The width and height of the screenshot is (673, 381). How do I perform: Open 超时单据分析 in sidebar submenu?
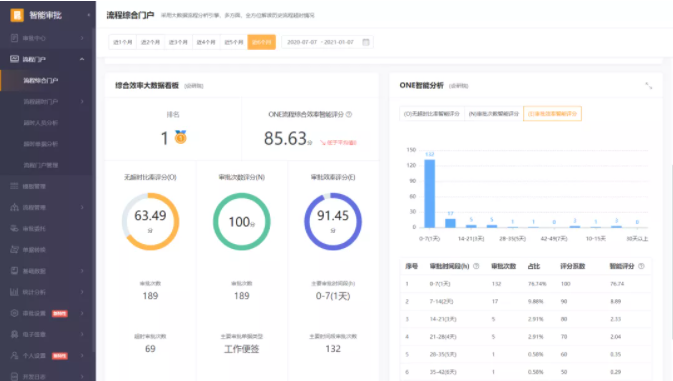41,144
